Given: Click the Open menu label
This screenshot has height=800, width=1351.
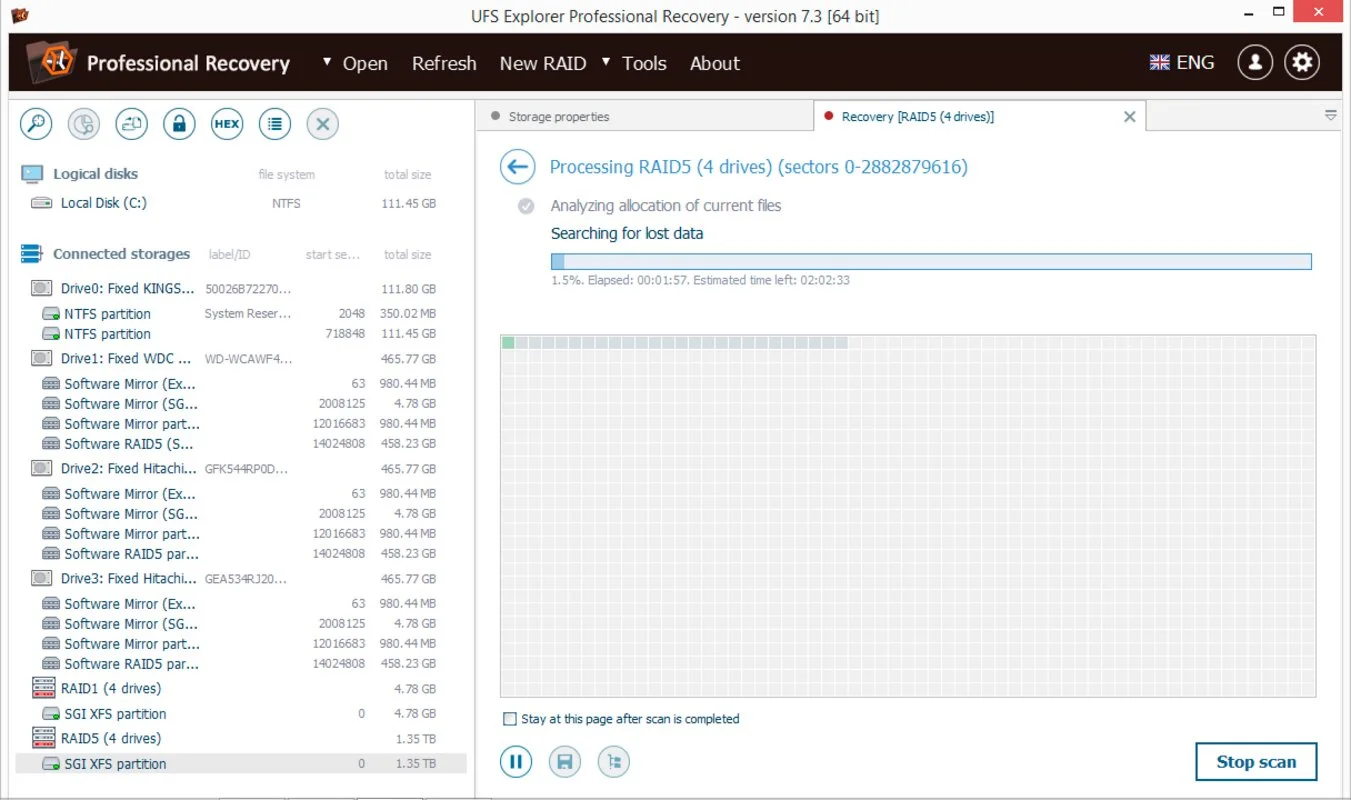Looking at the screenshot, I should (365, 63).
